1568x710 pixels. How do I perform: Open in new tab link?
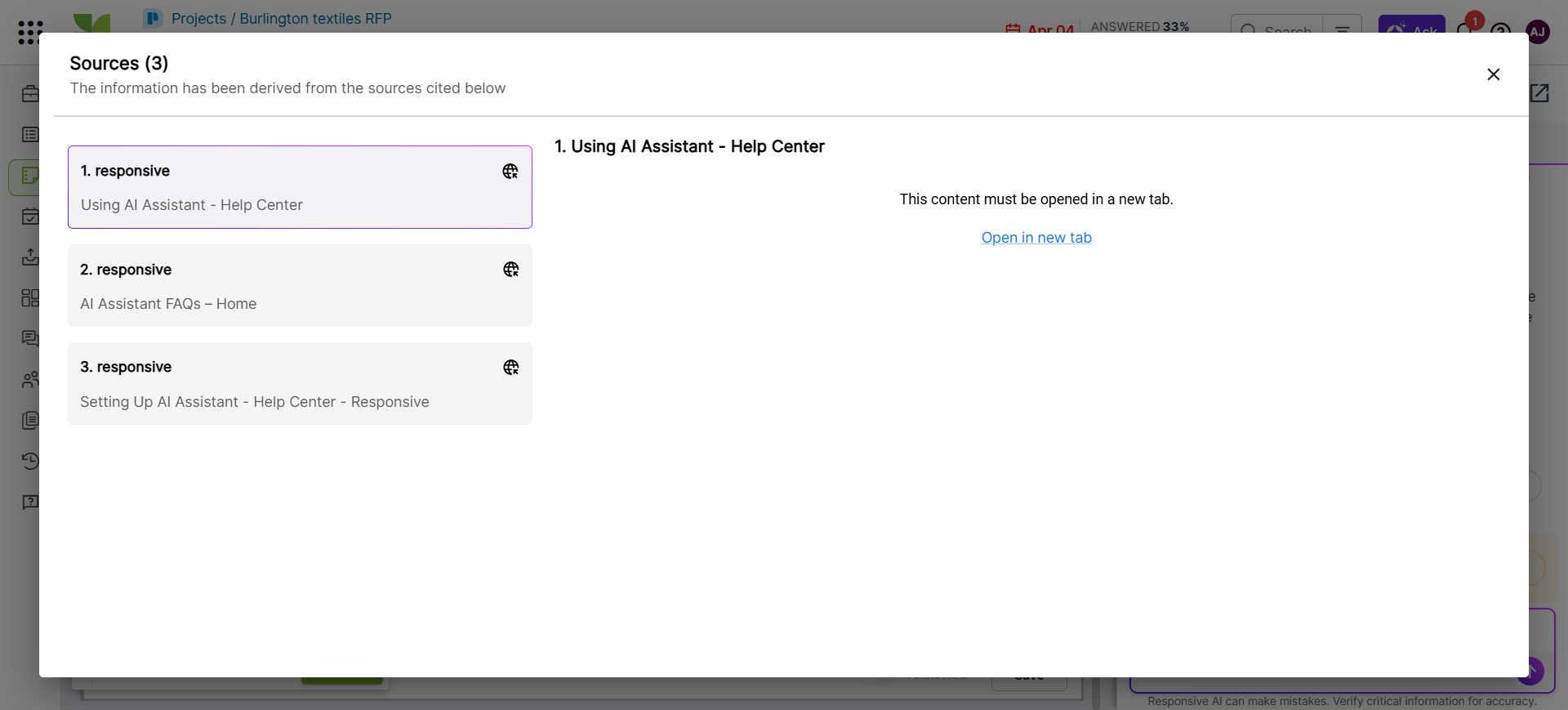point(1036,238)
